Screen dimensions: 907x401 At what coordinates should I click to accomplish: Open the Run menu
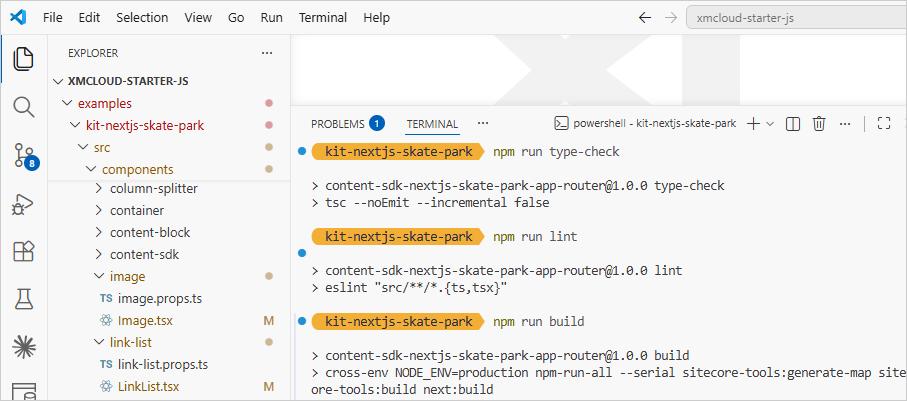(271, 17)
